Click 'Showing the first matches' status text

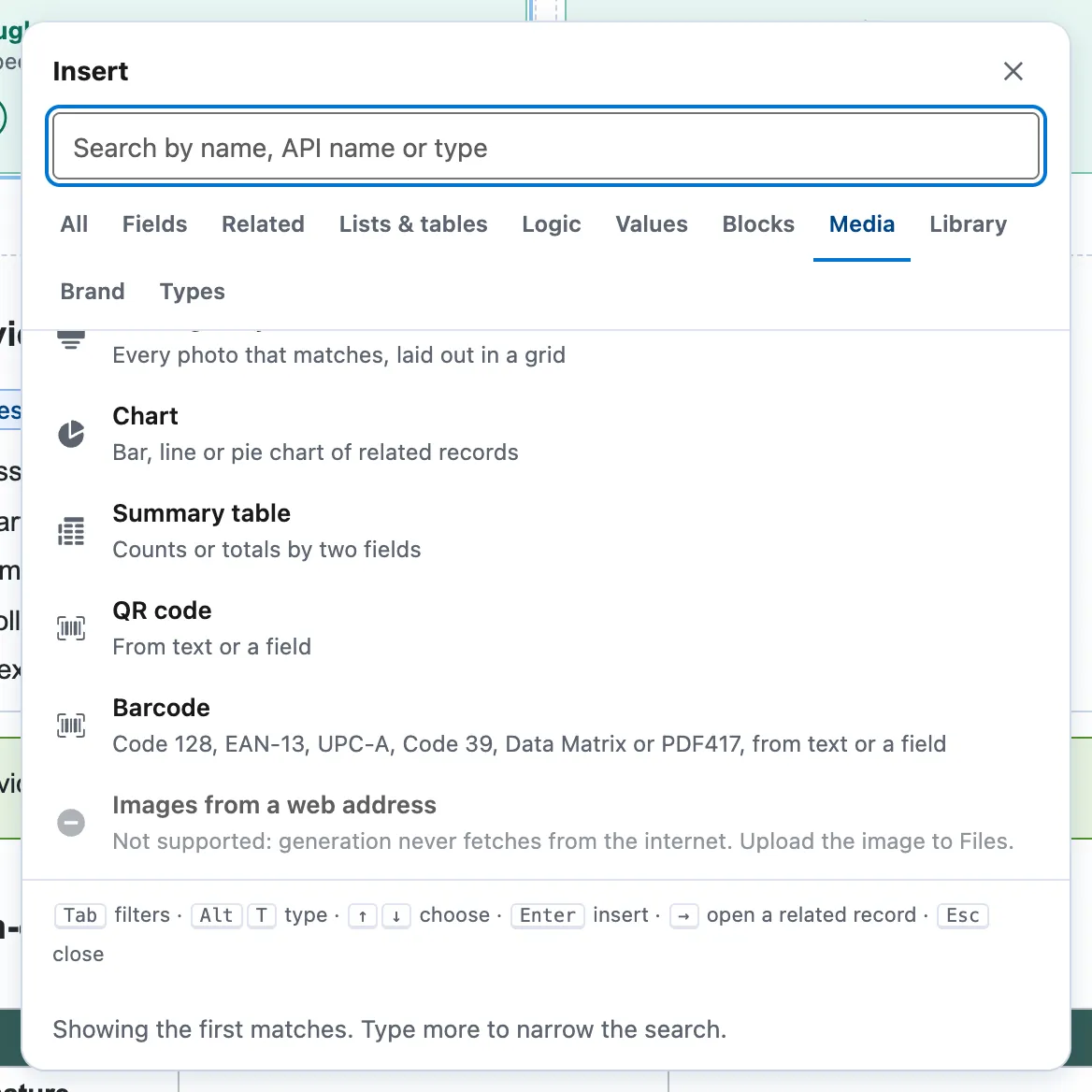coord(389,1029)
